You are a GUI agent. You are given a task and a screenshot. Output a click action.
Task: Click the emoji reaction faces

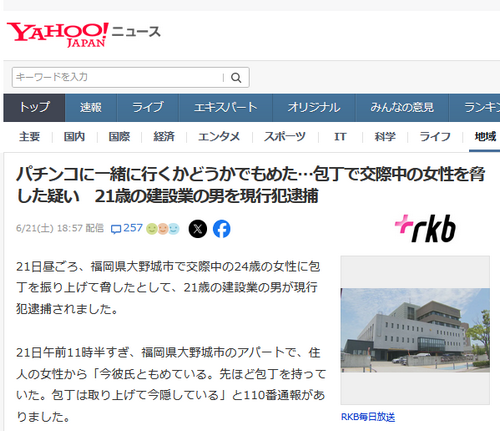(x=163, y=229)
